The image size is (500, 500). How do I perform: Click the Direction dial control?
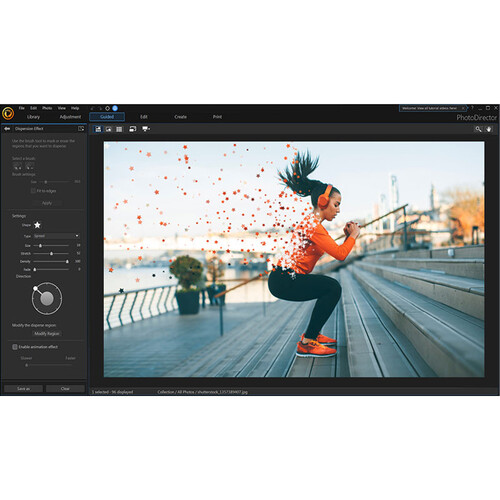[x=47, y=298]
